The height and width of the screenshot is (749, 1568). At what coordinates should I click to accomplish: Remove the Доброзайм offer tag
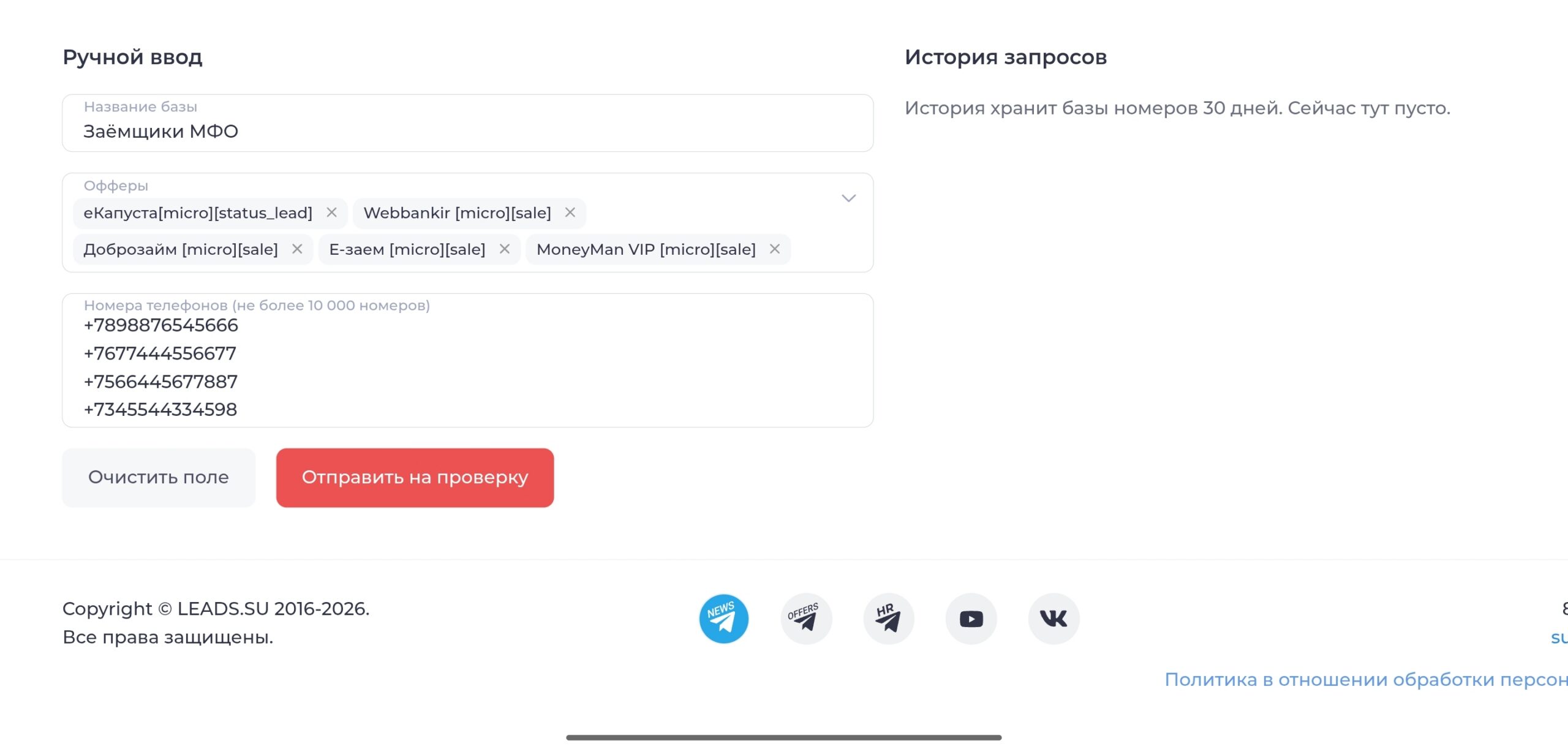(x=297, y=249)
